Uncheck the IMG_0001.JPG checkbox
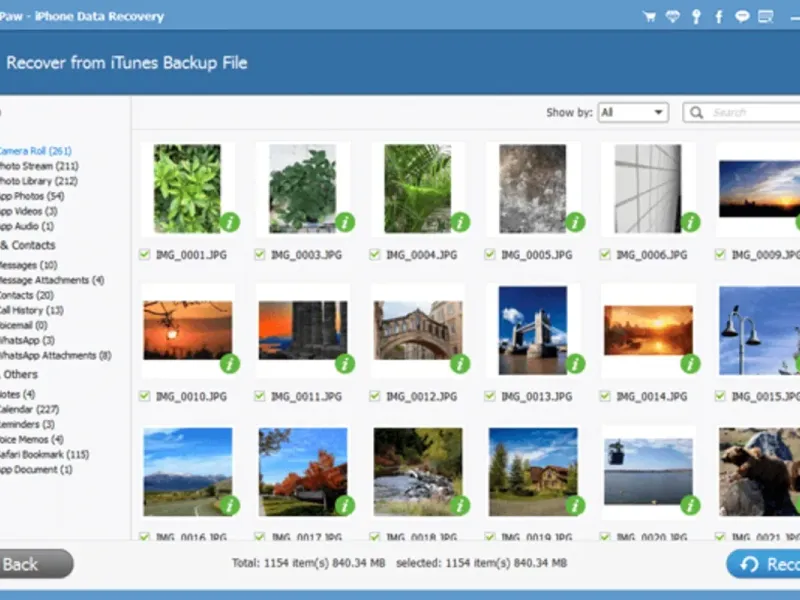The width and height of the screenshot is (800, 600). click(x=144, y=254)
